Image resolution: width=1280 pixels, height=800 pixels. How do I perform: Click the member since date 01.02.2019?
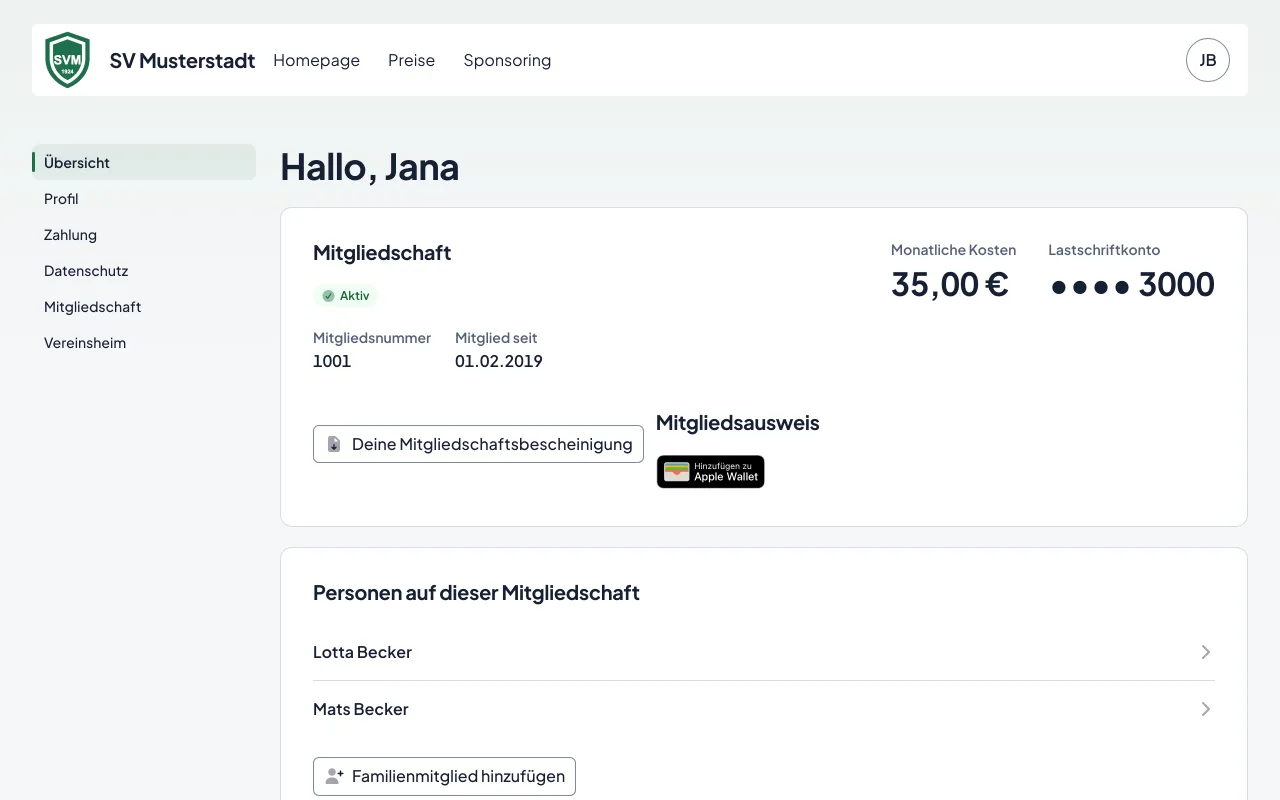[498, 361]
